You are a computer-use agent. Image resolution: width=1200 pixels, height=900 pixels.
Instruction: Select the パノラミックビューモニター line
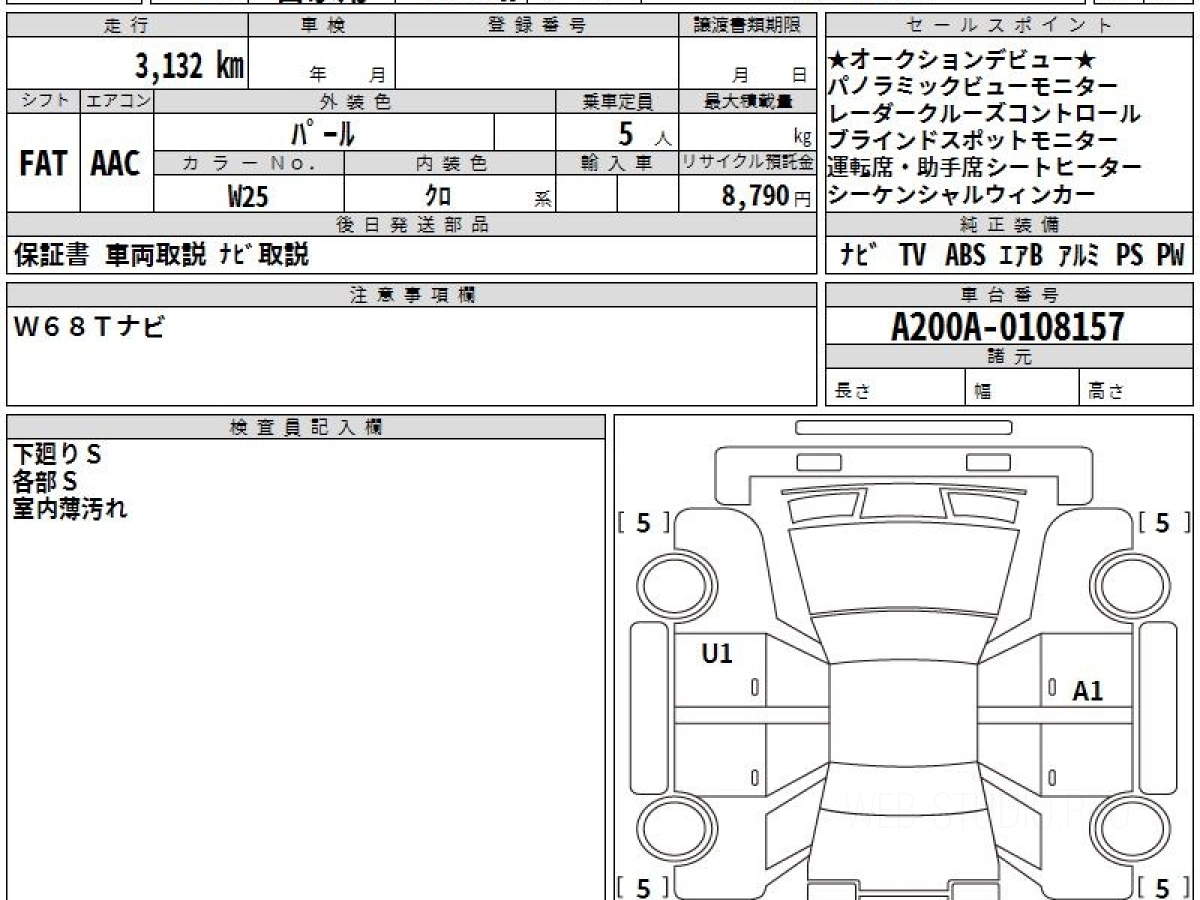click(973, 87)
